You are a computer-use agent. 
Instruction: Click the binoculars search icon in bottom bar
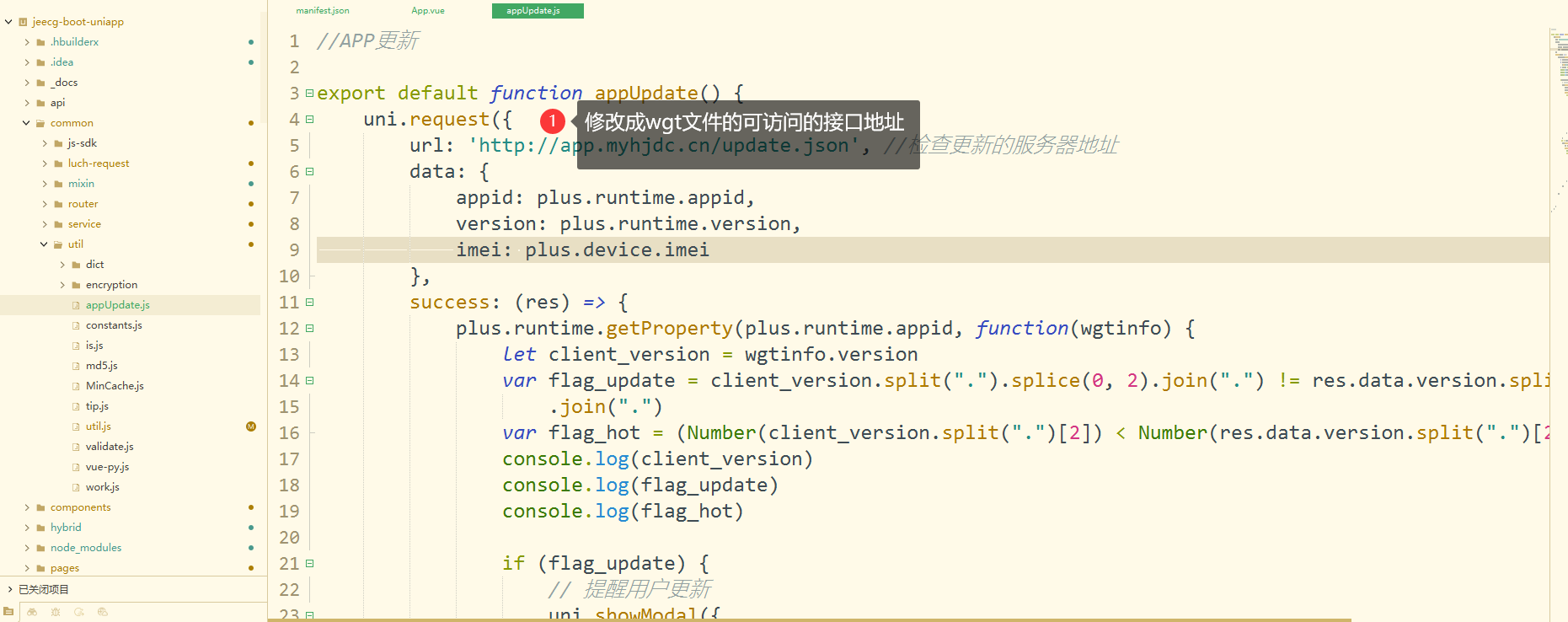(x=32, y=612)
